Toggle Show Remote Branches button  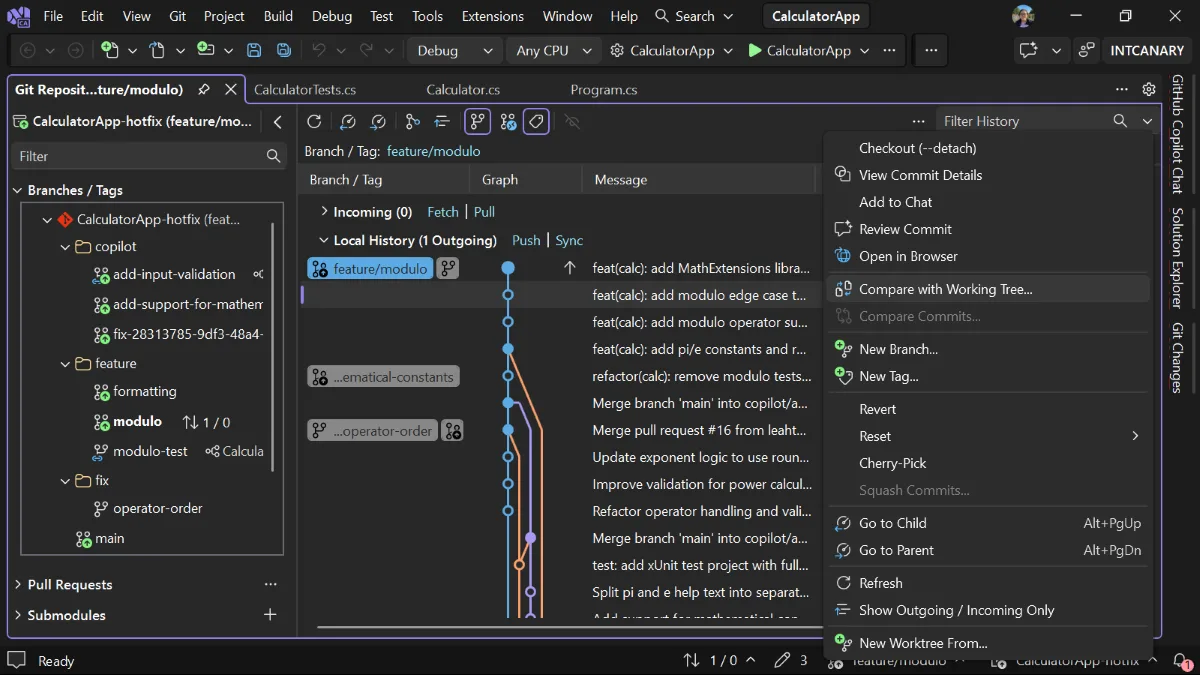pos(508,121)
